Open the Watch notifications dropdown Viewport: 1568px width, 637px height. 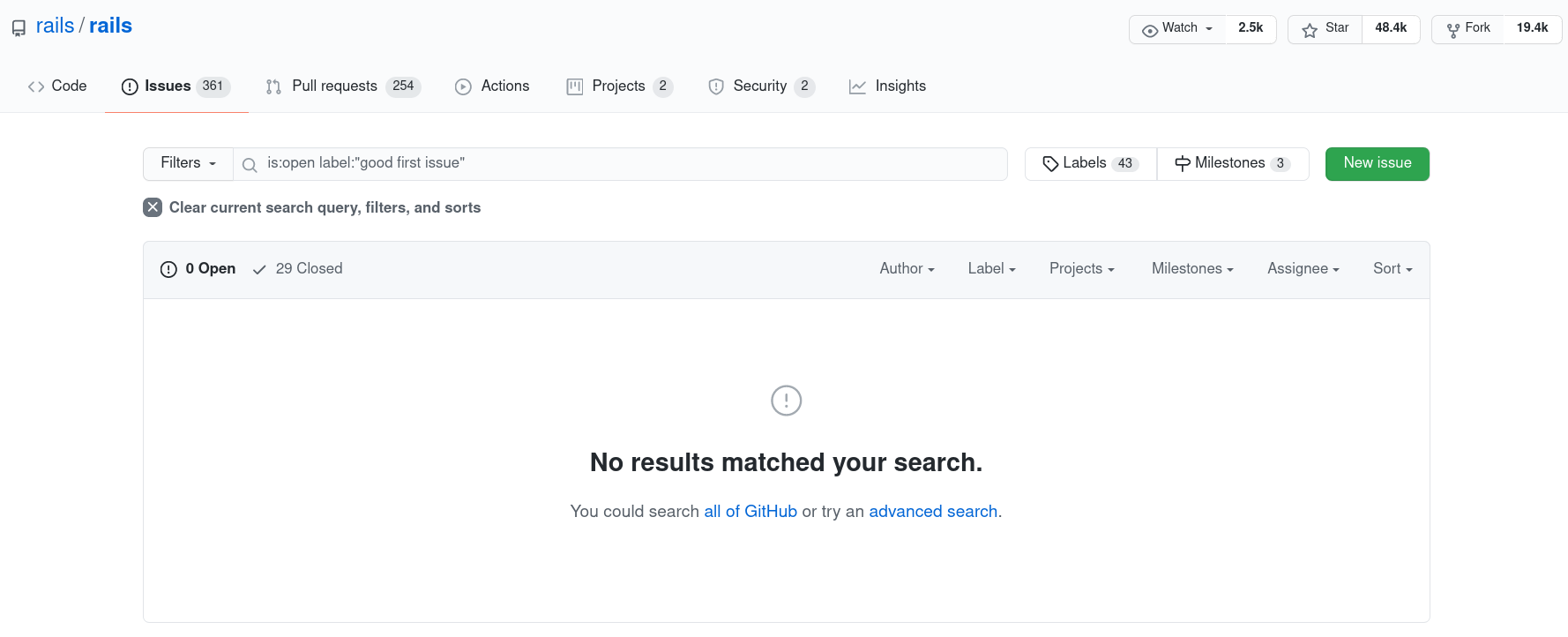tap(1177, 29)
